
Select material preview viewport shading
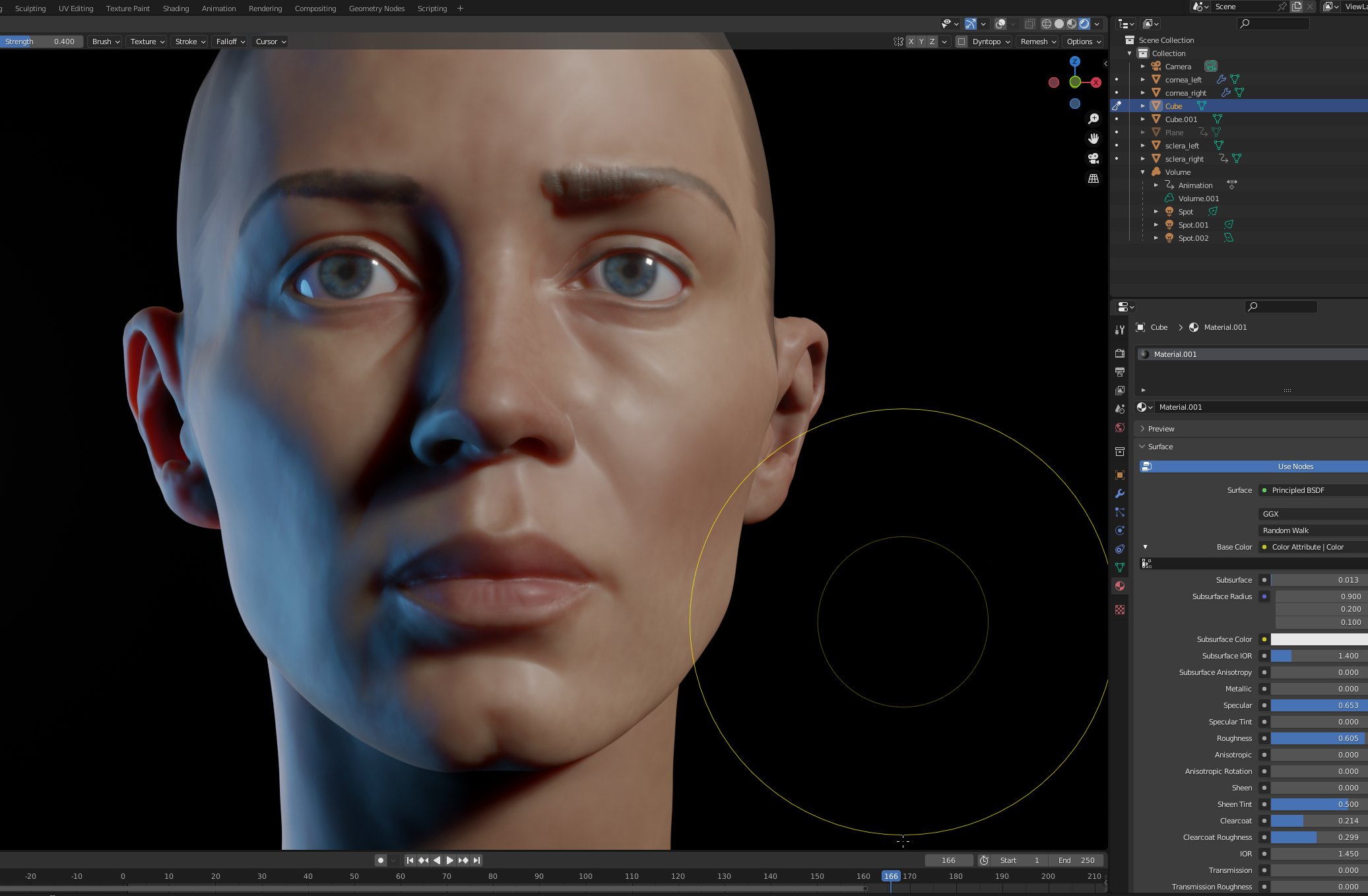tap(1072, 24)
